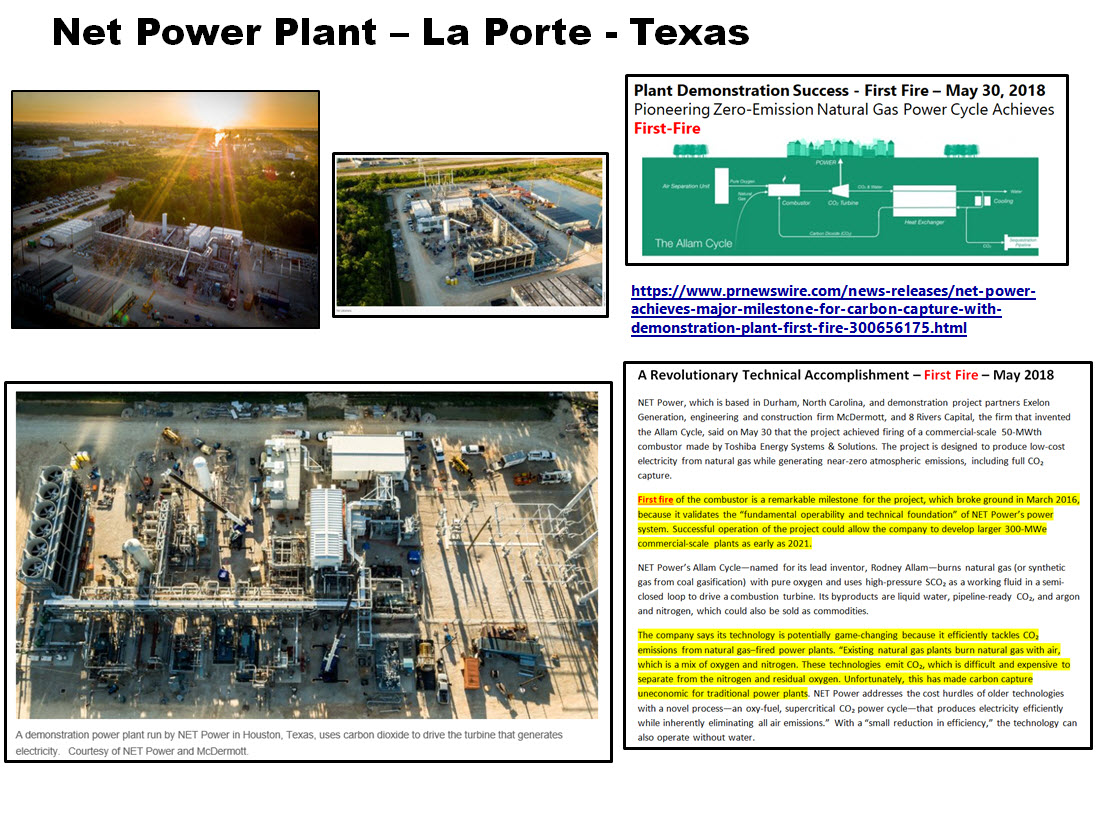This screenshot has width=1101, height=824.
Task: Click the line "Pioneering Zero-Emission Natural Gas Power Cycle Achieves"
Action: pos(844,109)
